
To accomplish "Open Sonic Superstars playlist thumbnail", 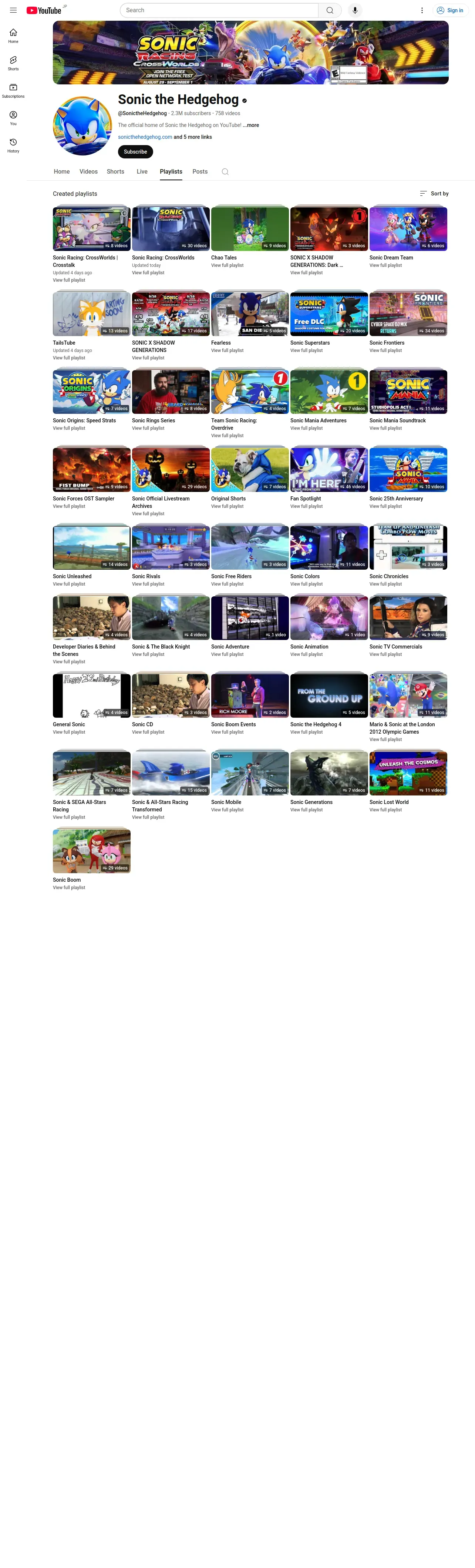I will [329, 314].
